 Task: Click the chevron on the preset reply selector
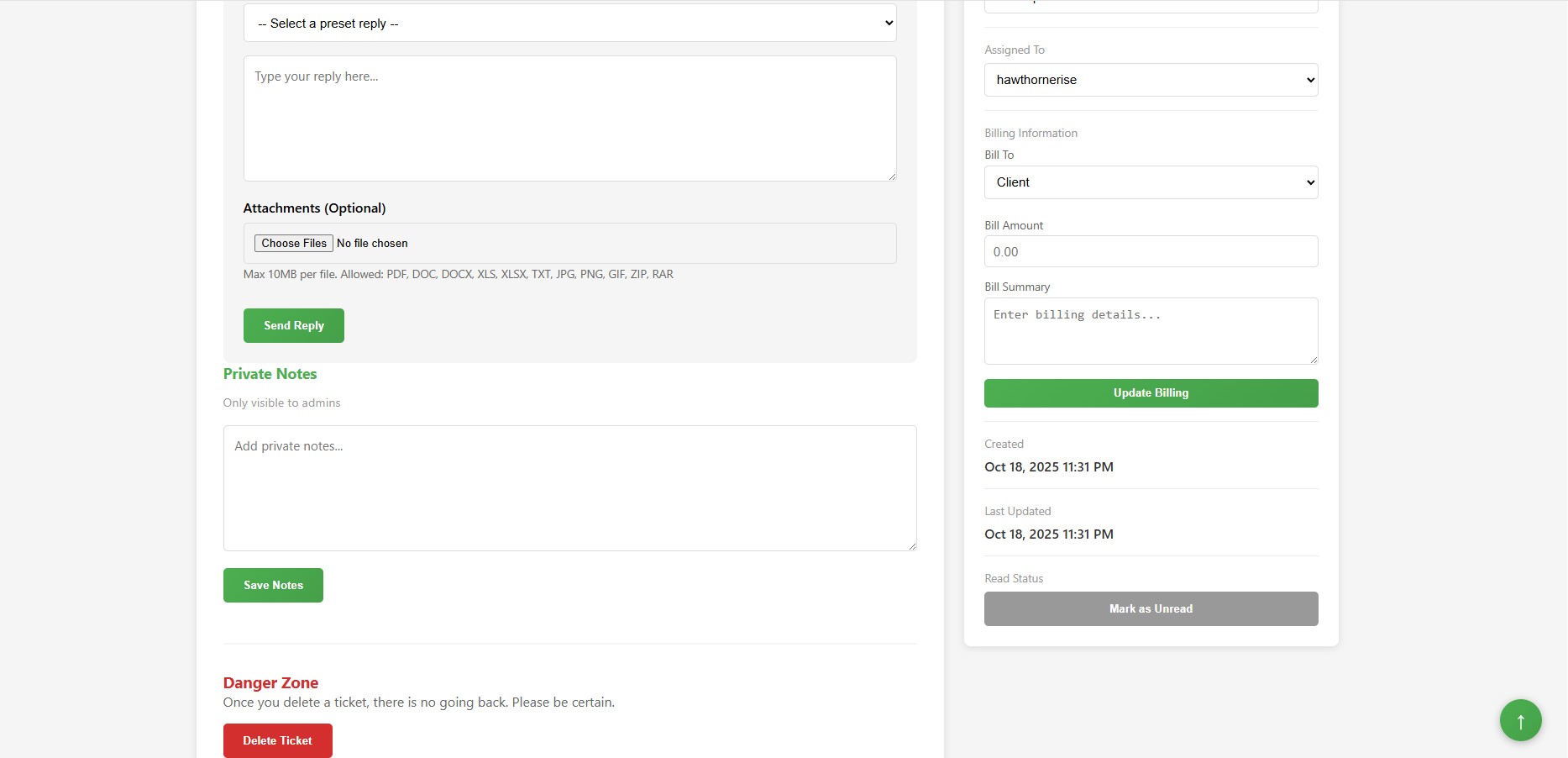tap(888, 23)
